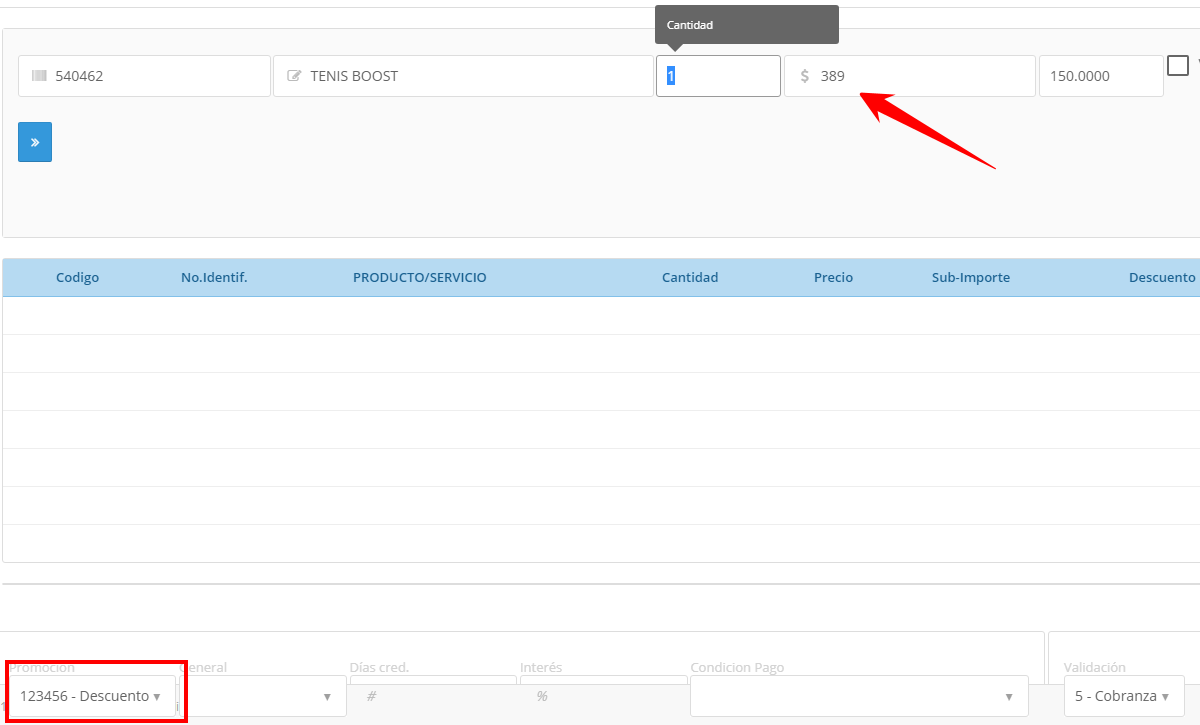Click the Interés percent field
1200x725 pixels.
pos(604,696)
